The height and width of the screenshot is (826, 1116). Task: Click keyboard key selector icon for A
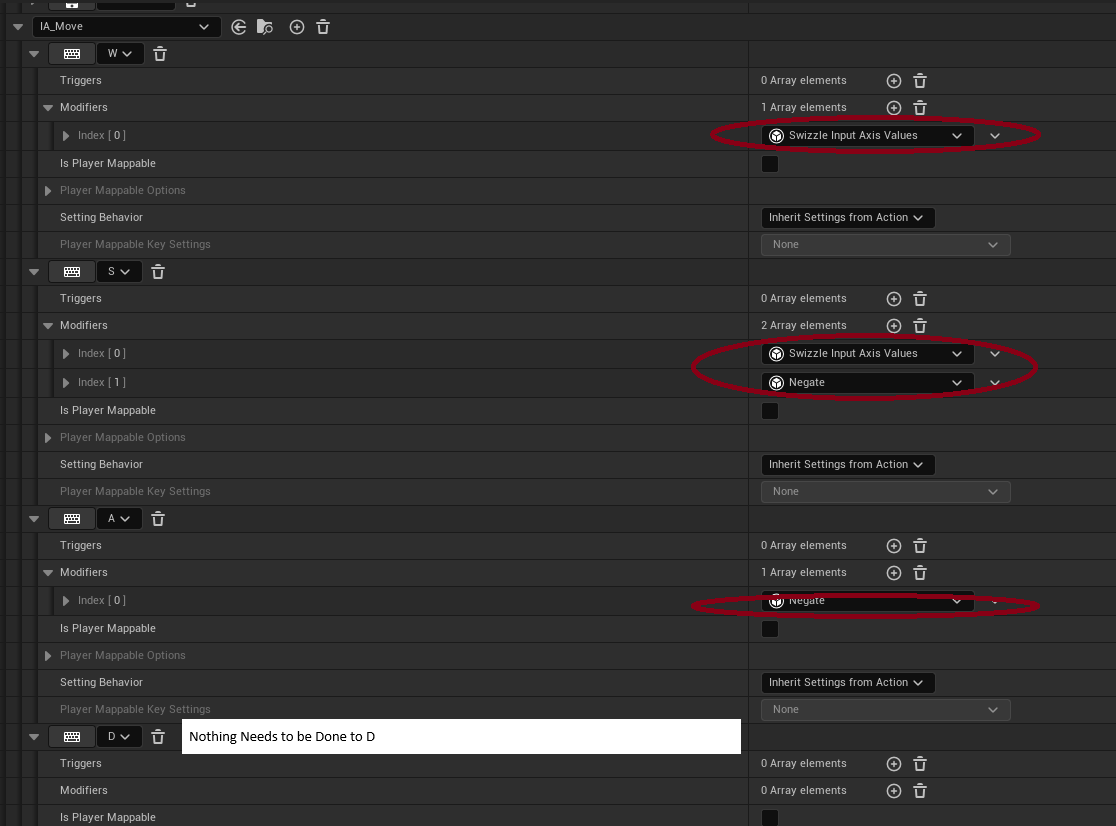tap(72, 519)
